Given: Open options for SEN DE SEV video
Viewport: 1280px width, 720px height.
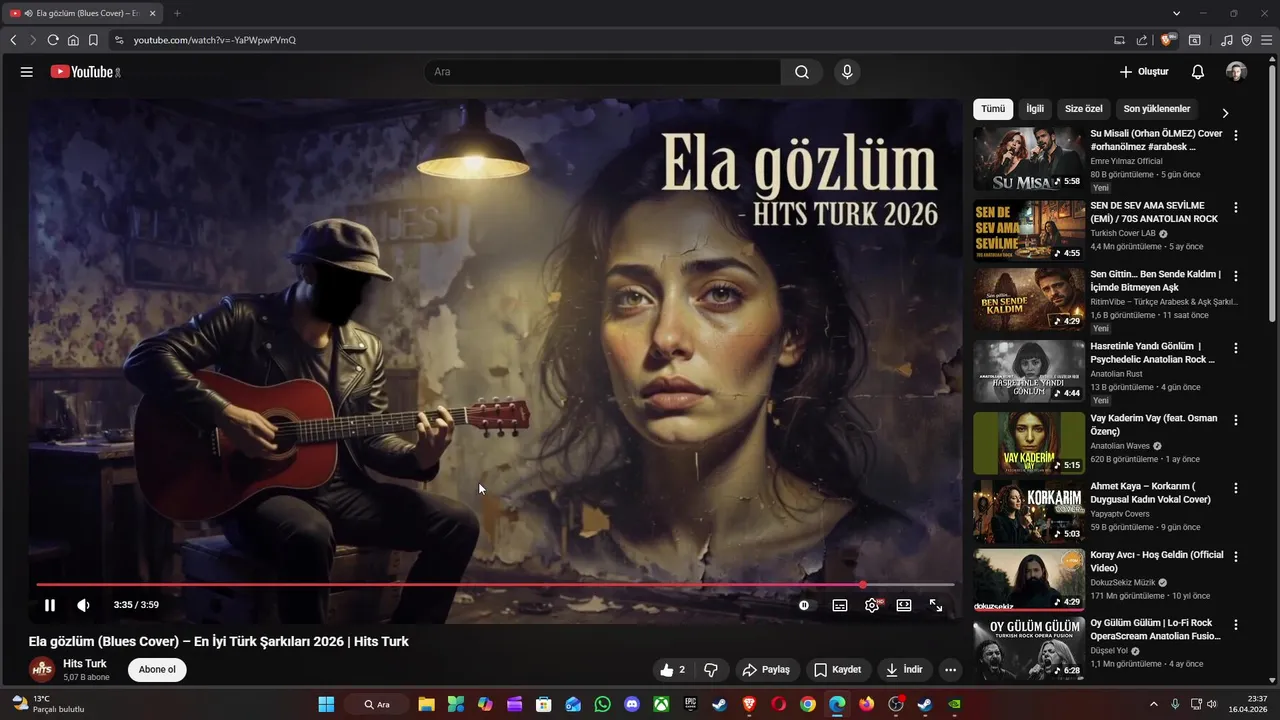Looking at the screenshot, I should (x=1236, y=207).
